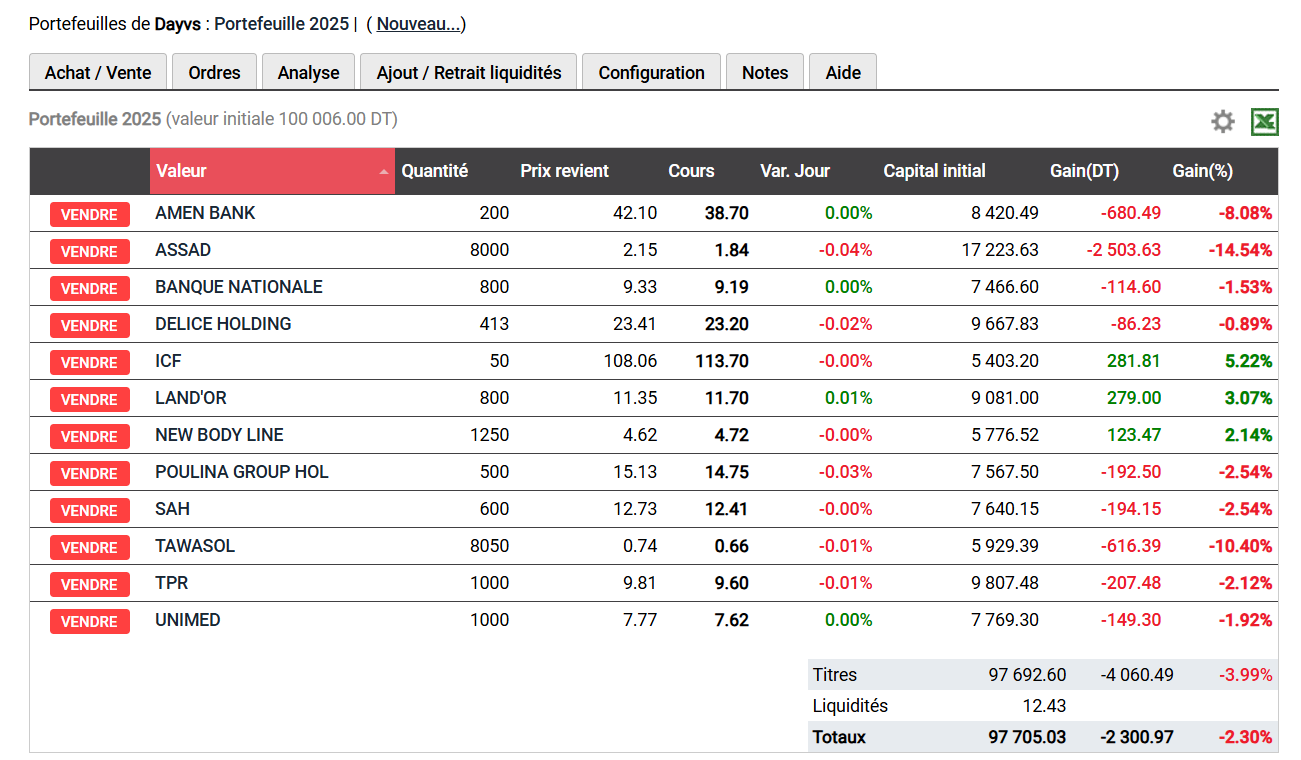
Task: Sort by Prix revient column
Action: (564, 171)
